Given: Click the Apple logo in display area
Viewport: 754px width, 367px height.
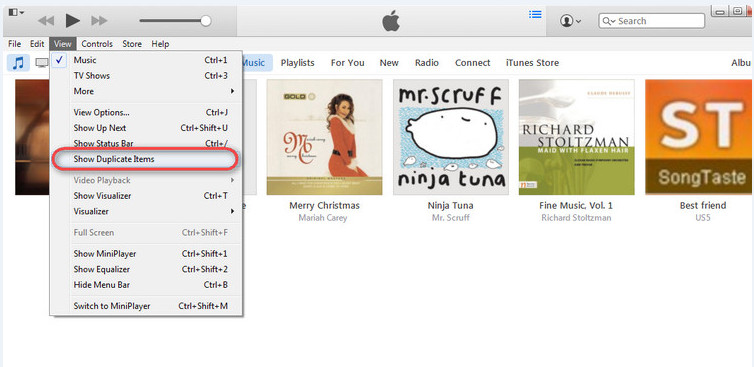Looking at the screenshot, I should pos(391,21).
